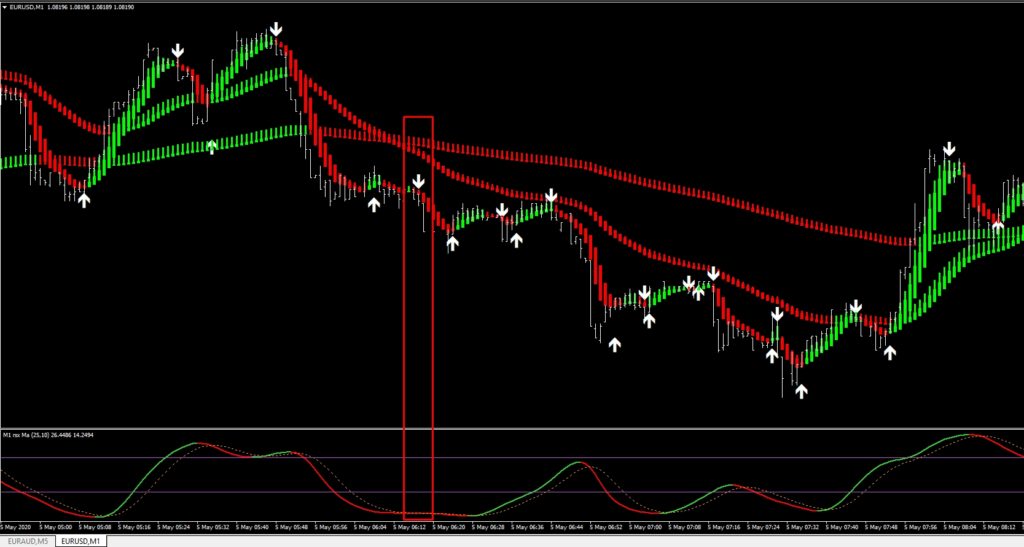
Task: Click the triangle beside the EURUSD,M1 chart title
Action: pos(6,9)
